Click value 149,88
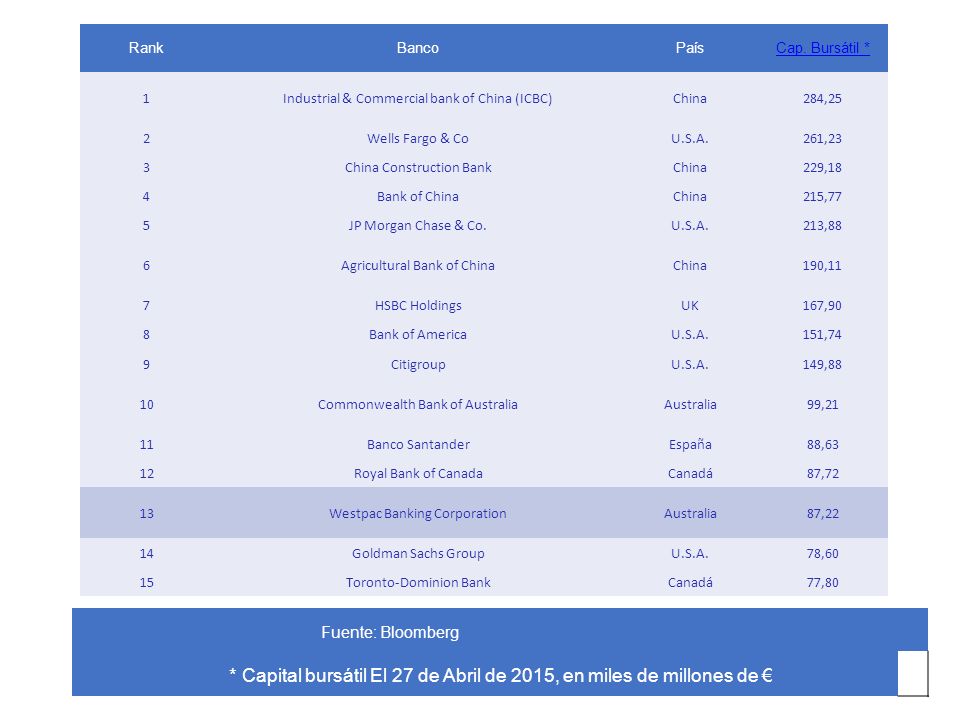This screenshot has height=720, width=960. (x=822, y=364)
